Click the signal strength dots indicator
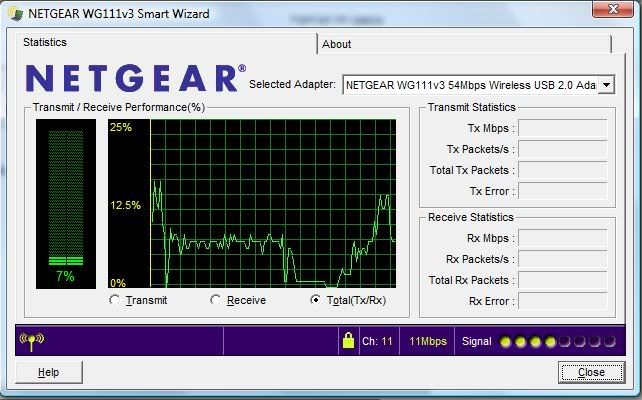The height and width of the screenshot is (400, 642). (558, 341)
